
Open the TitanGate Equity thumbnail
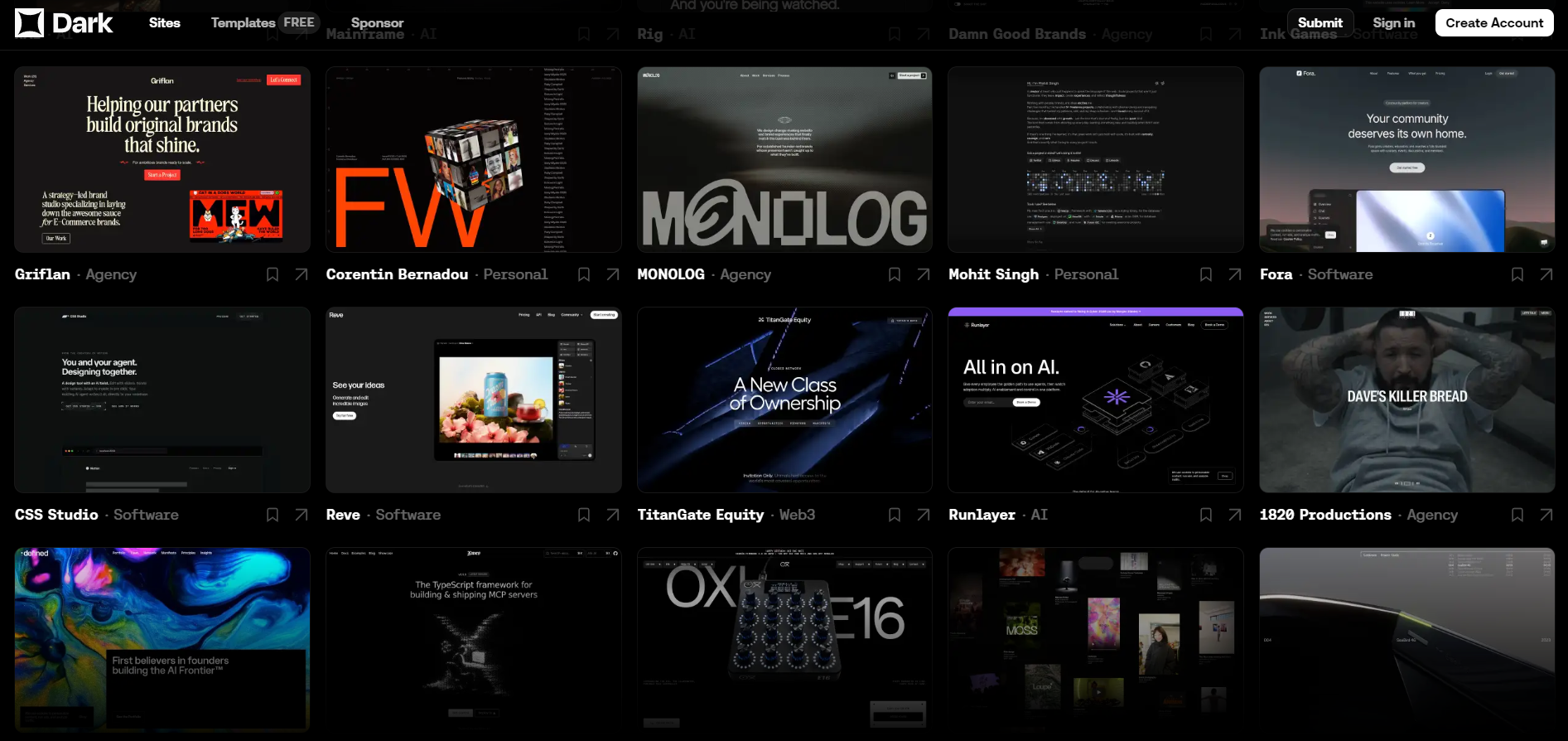784,400
